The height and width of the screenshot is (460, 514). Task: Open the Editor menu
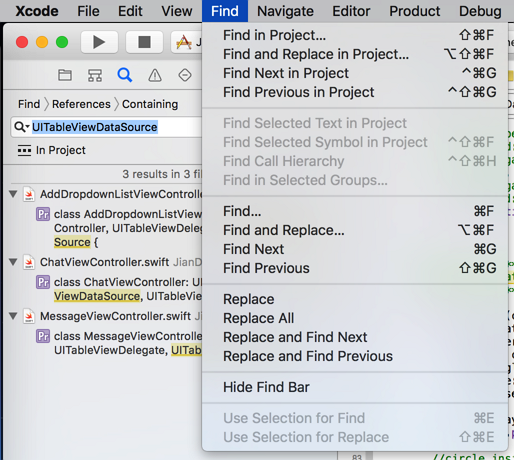click(351, 11)
